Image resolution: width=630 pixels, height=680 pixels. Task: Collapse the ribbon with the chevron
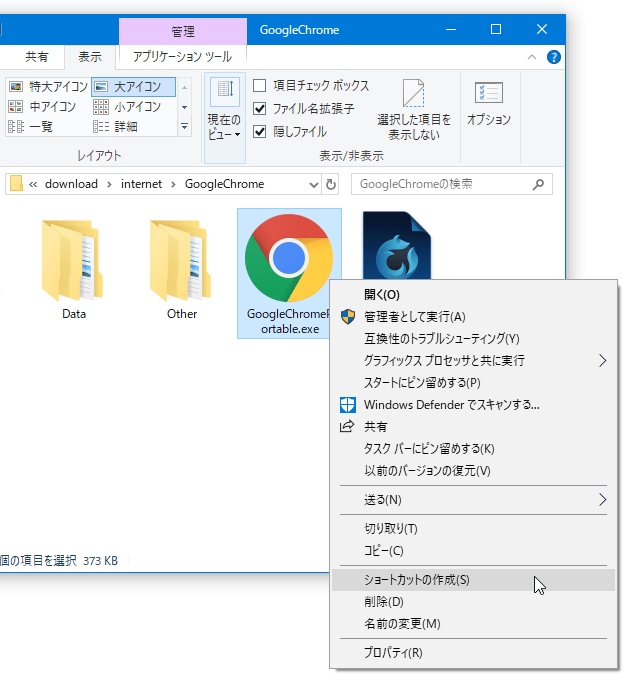coord(532,57)
